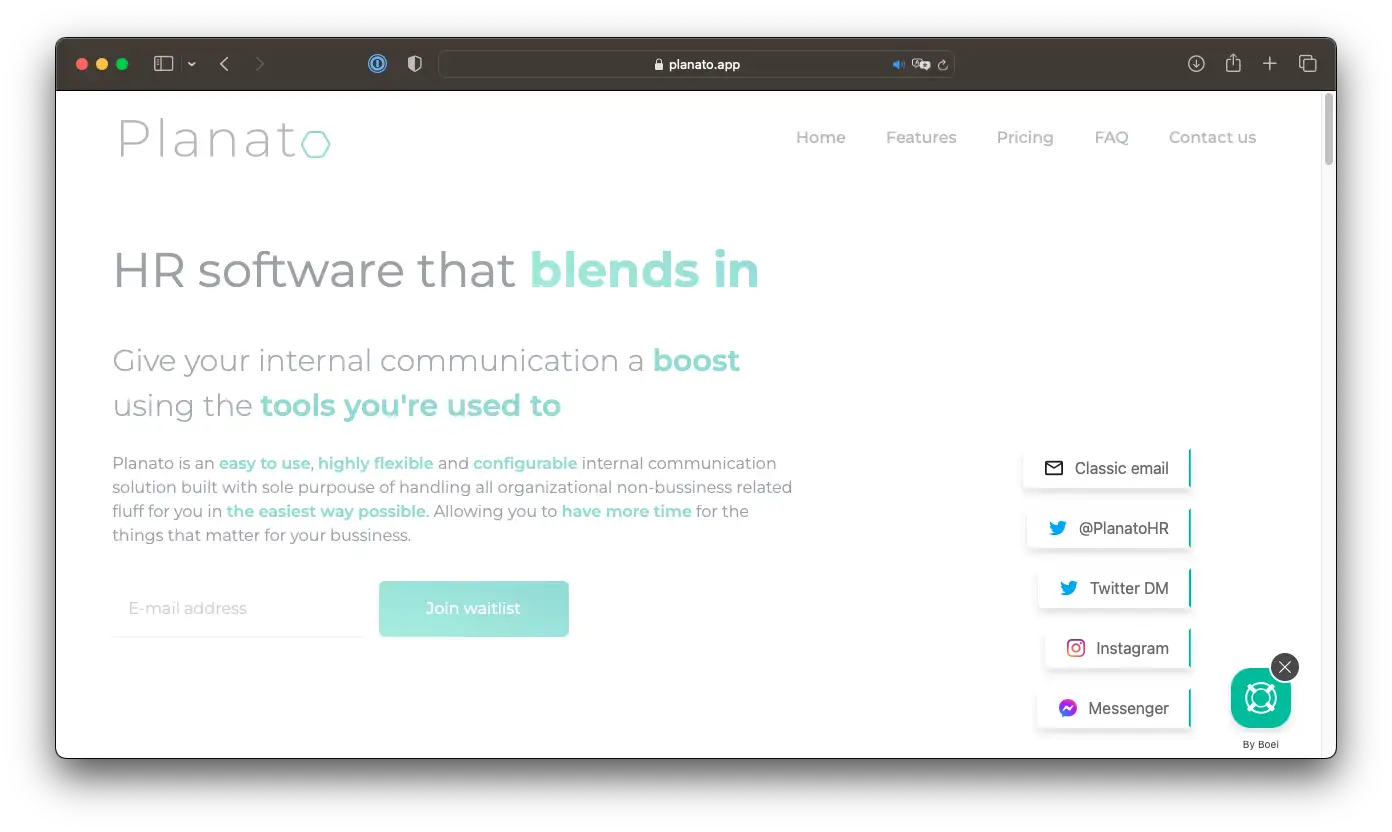Open the privacy report shield icon
The height and width of the screenshot is (832, 1392).
click(415, 64)
